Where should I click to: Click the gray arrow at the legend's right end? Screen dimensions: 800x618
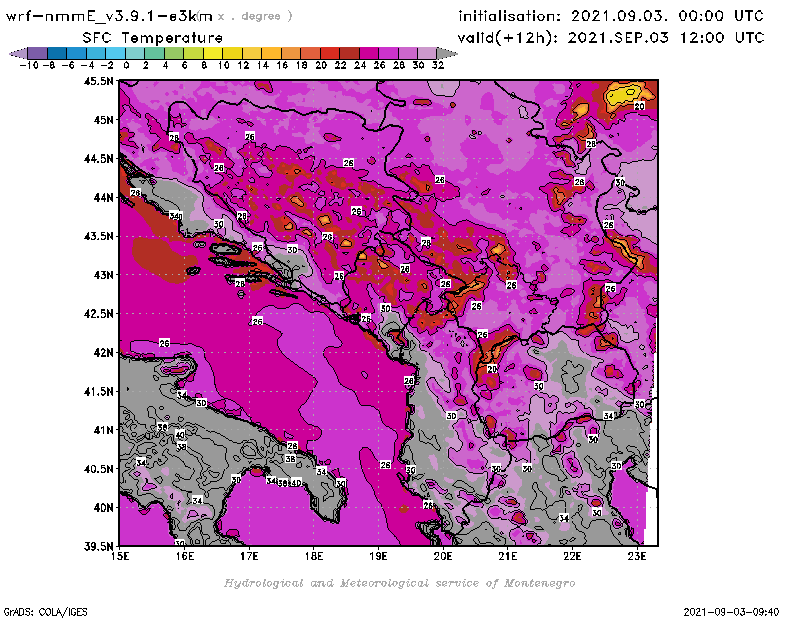coord(447,53)
